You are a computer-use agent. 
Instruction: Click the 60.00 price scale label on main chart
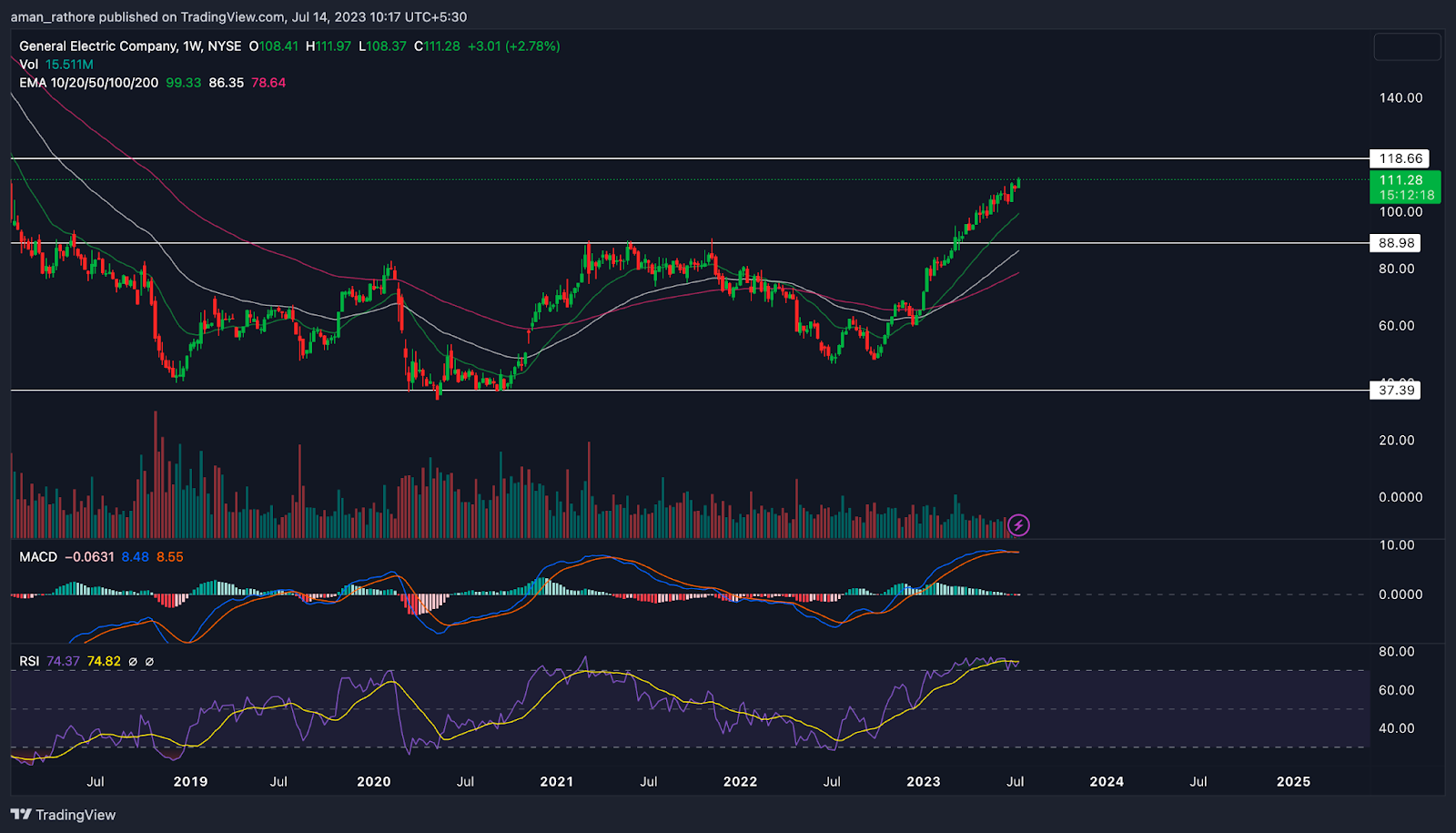click(x=1397, y=325)
